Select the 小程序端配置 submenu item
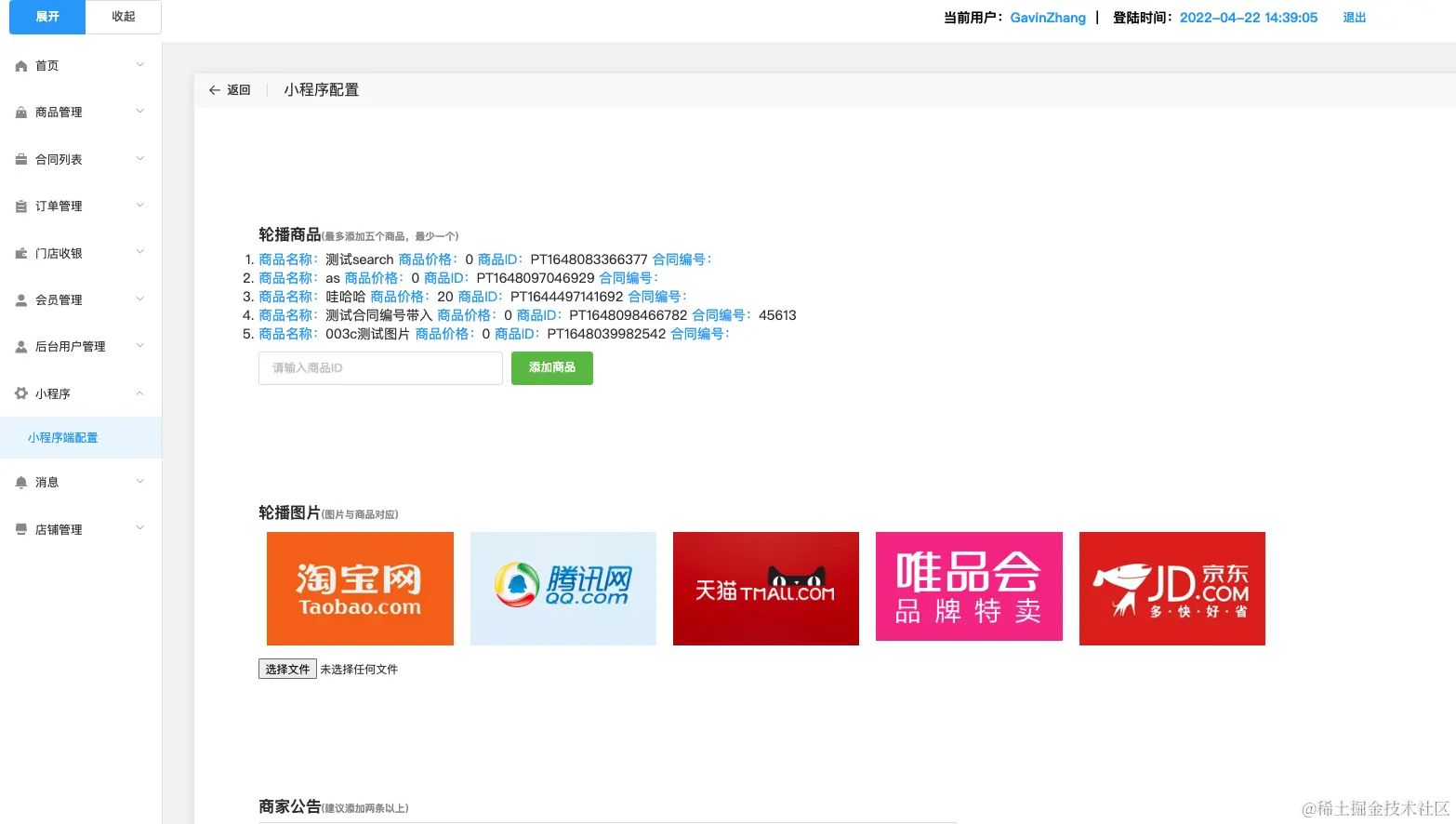The height and width of the screenshot is (824, 1456). click(x=81, y=437)
